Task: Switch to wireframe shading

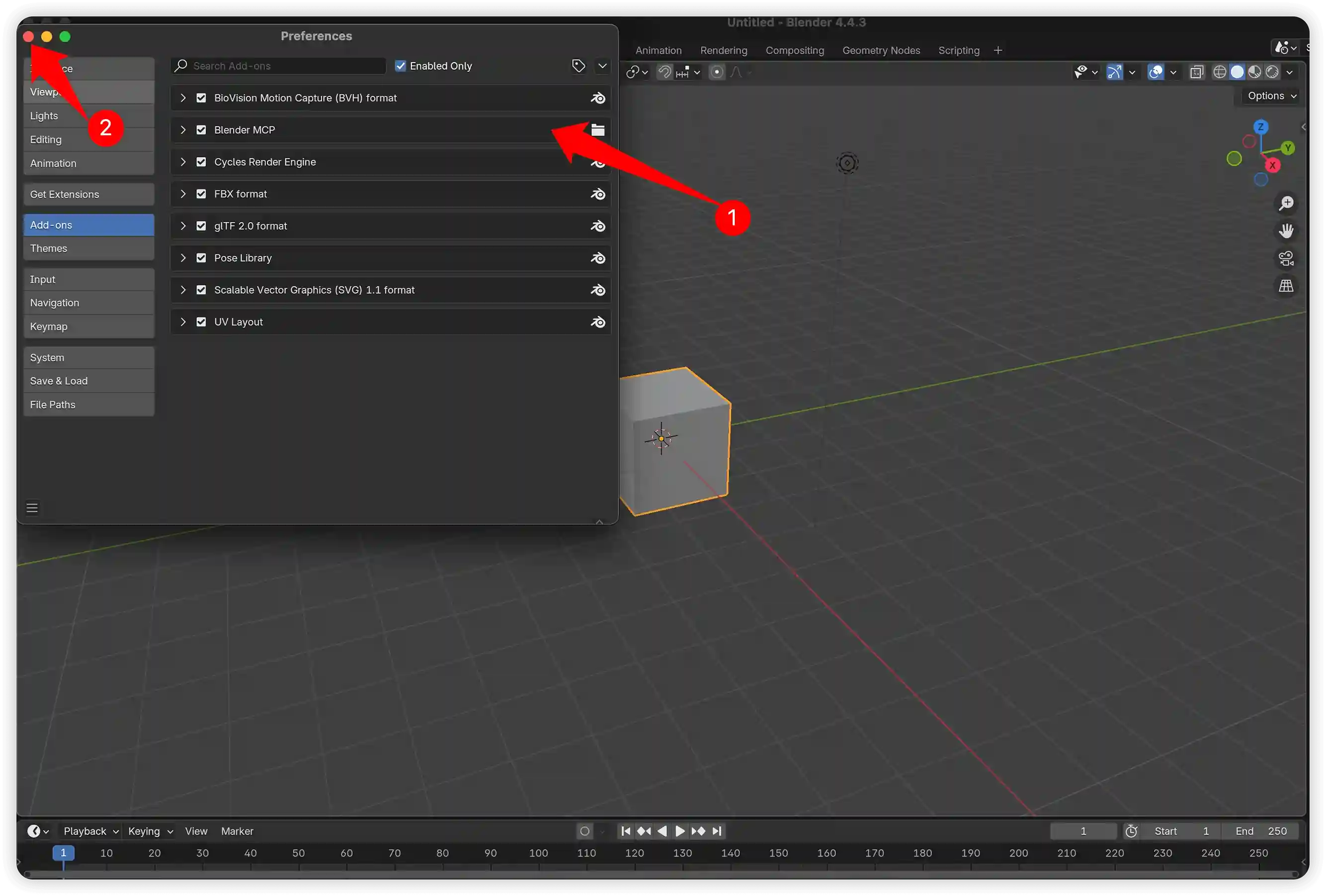Action: coord(1219,73)
